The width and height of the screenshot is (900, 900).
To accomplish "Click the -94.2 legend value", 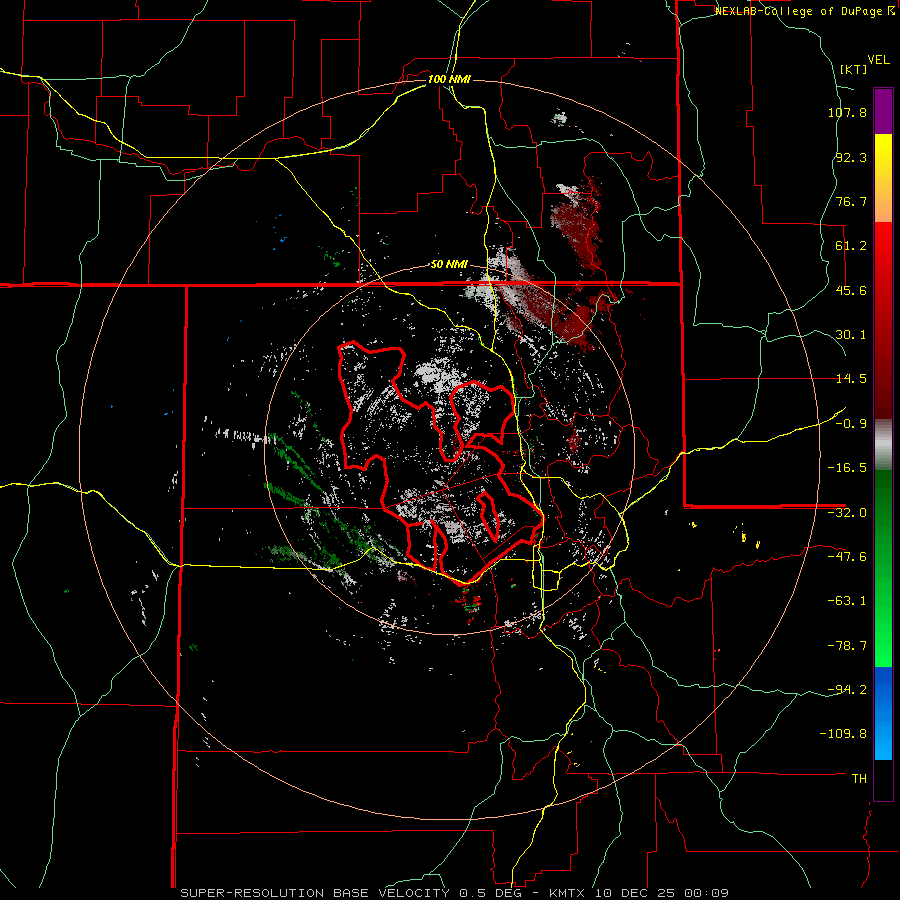I will coord(847,689).
